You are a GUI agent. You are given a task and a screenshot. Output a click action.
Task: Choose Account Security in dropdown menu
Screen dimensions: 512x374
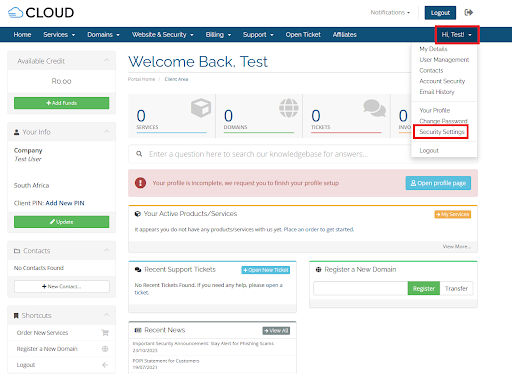click(442, 81)
